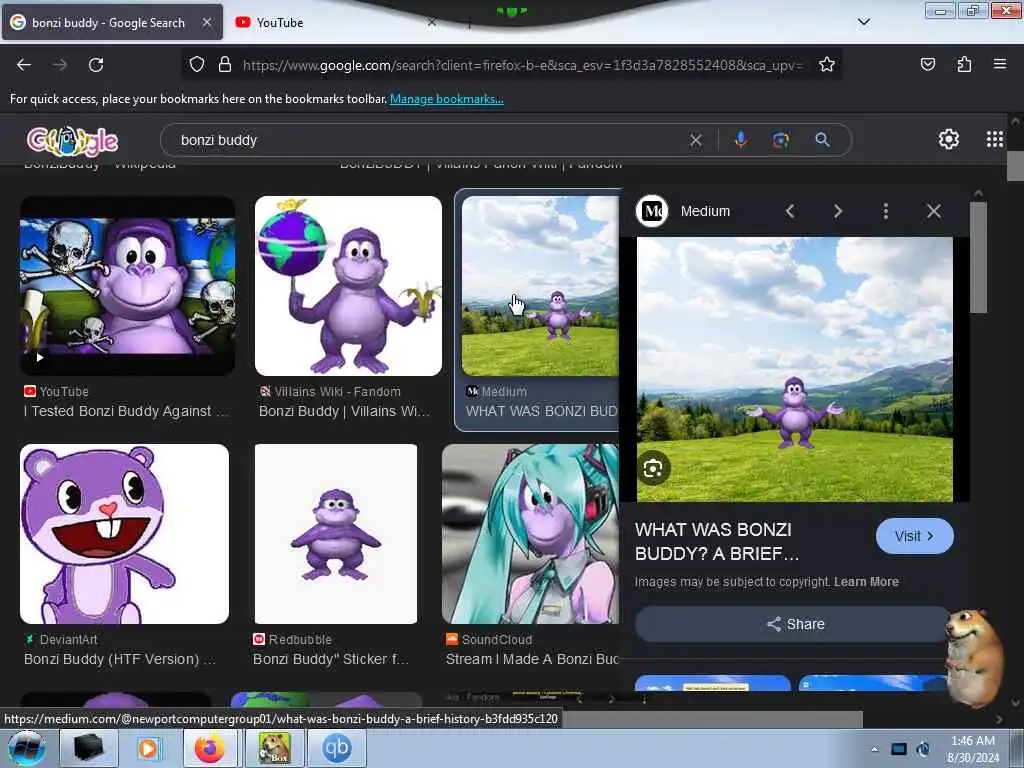Click the page vertical scrollbar thumb
This screenshot has width=1024, height=768.
(x=1015, y=165)
